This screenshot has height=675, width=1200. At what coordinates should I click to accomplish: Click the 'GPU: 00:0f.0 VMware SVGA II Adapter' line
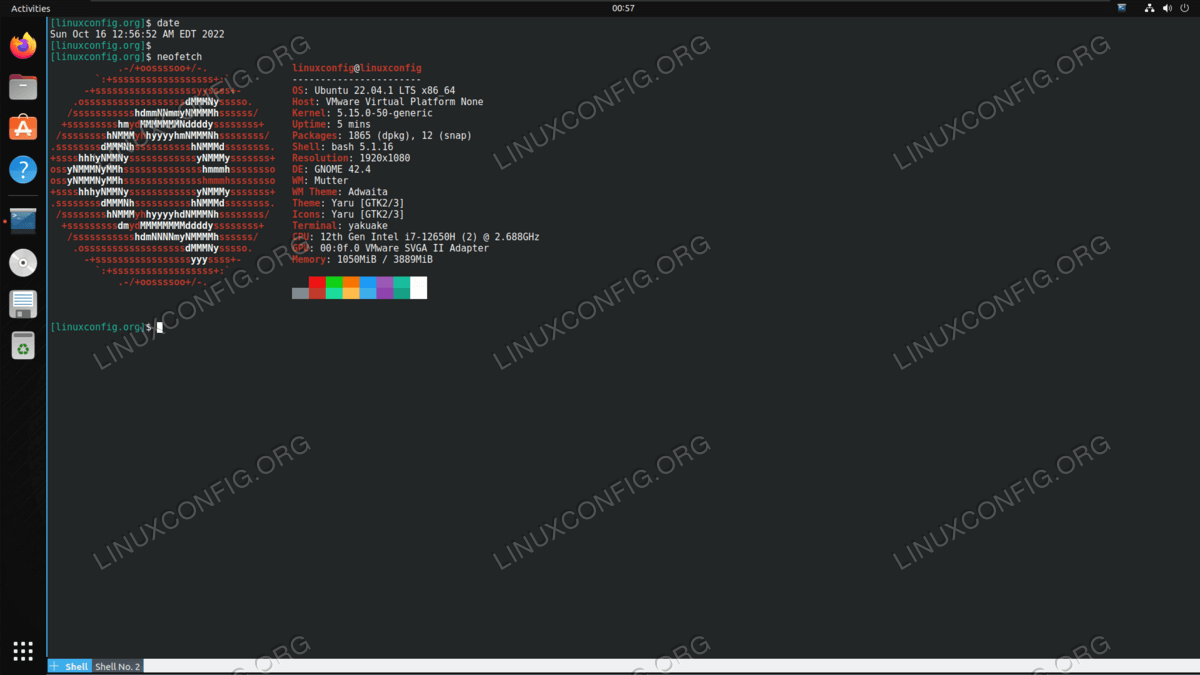pyautogui.click(x=391, y=248)
